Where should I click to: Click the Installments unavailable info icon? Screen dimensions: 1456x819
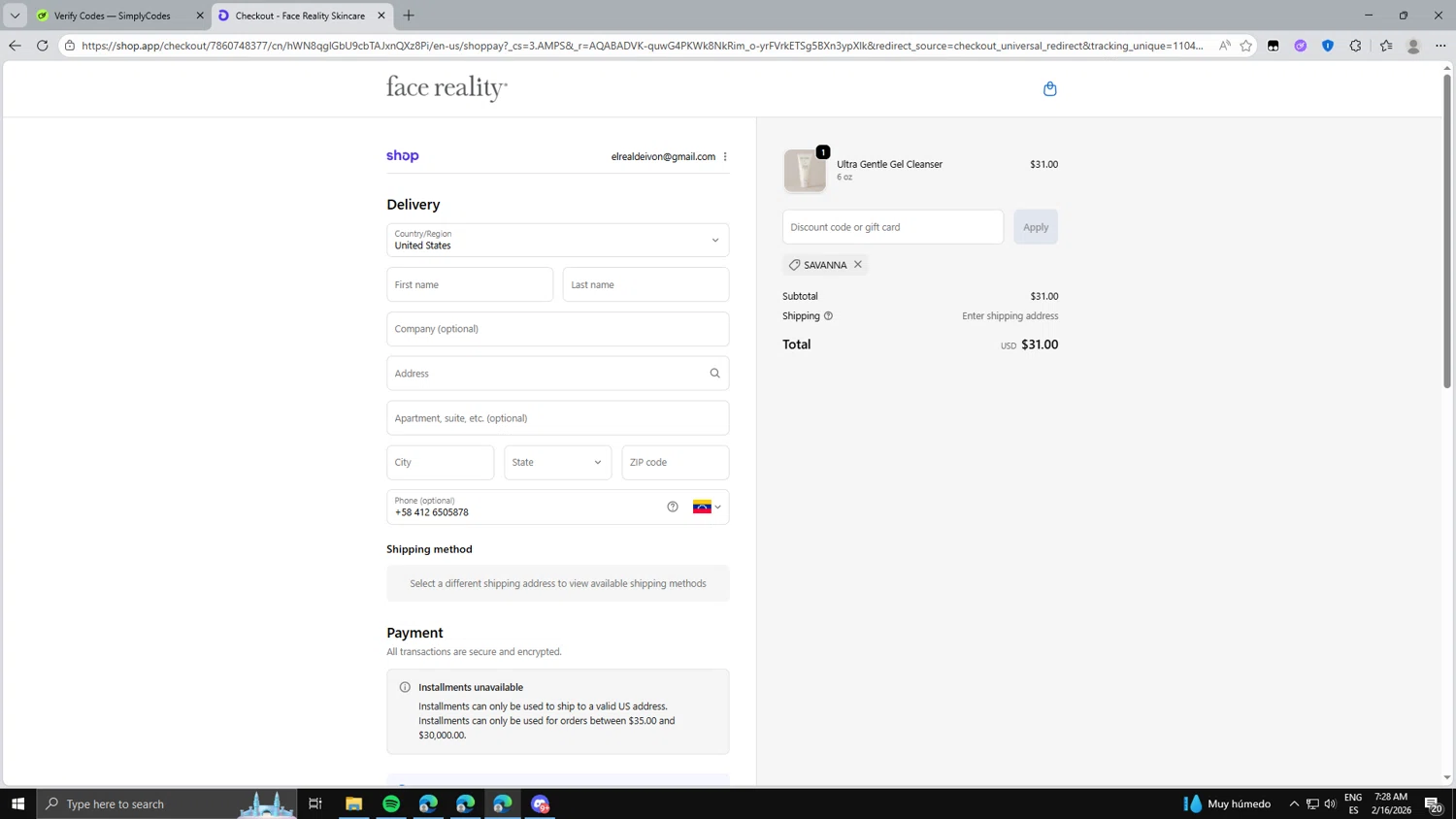click(405, 687)
